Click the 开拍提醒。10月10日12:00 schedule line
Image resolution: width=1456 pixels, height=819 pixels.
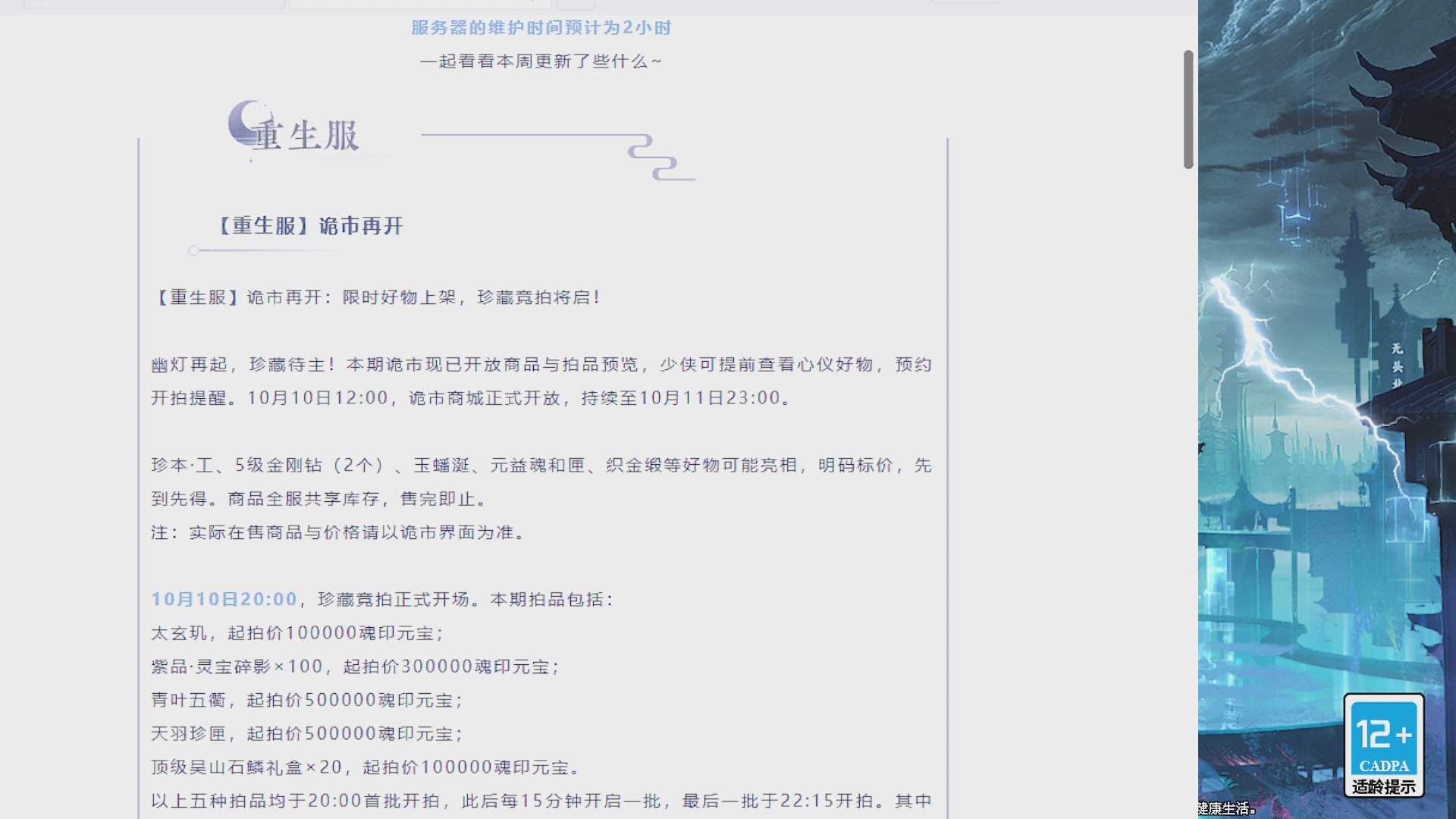tap(472, 398)
